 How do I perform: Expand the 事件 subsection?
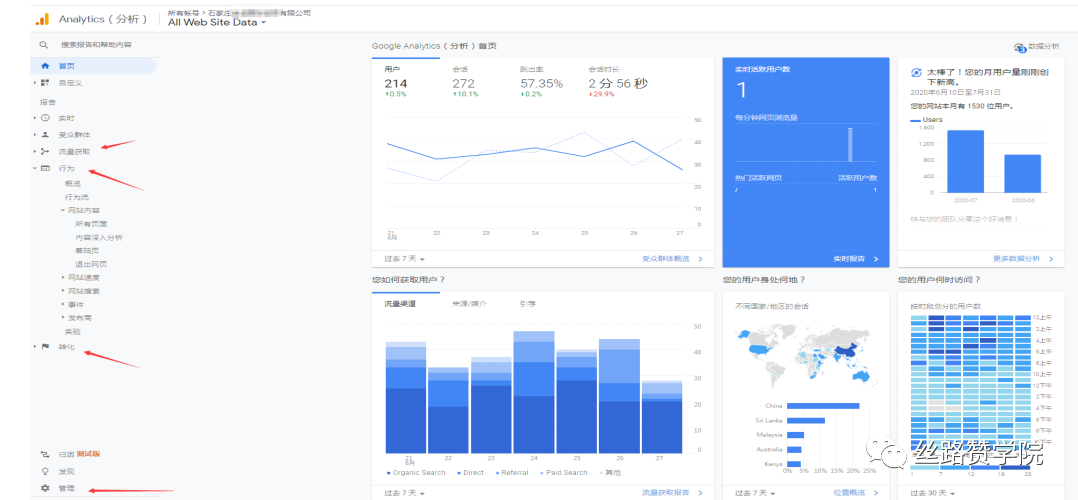coord(63,304)
